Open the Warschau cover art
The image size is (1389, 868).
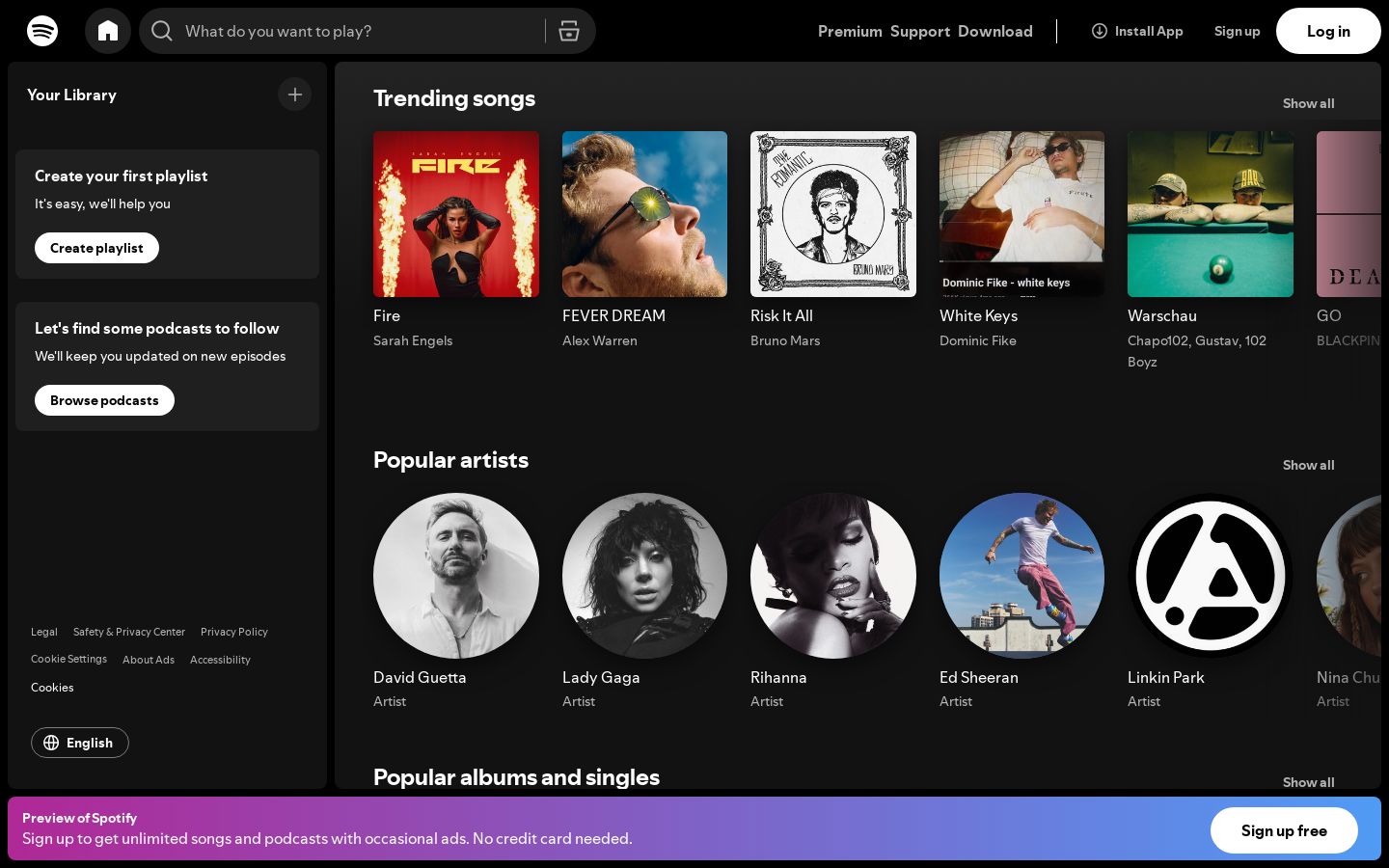pos(1211,214)
